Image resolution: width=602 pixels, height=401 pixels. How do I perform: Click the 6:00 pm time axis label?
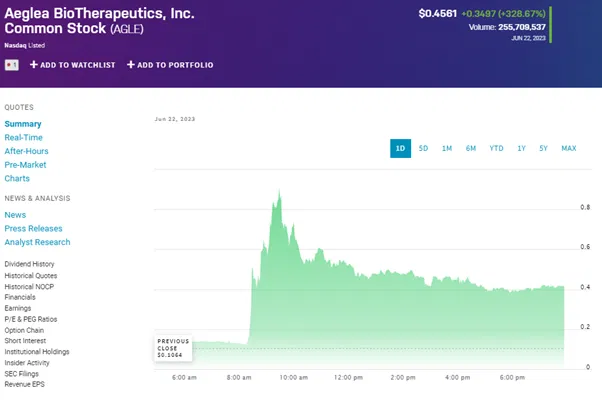[512, 378]
